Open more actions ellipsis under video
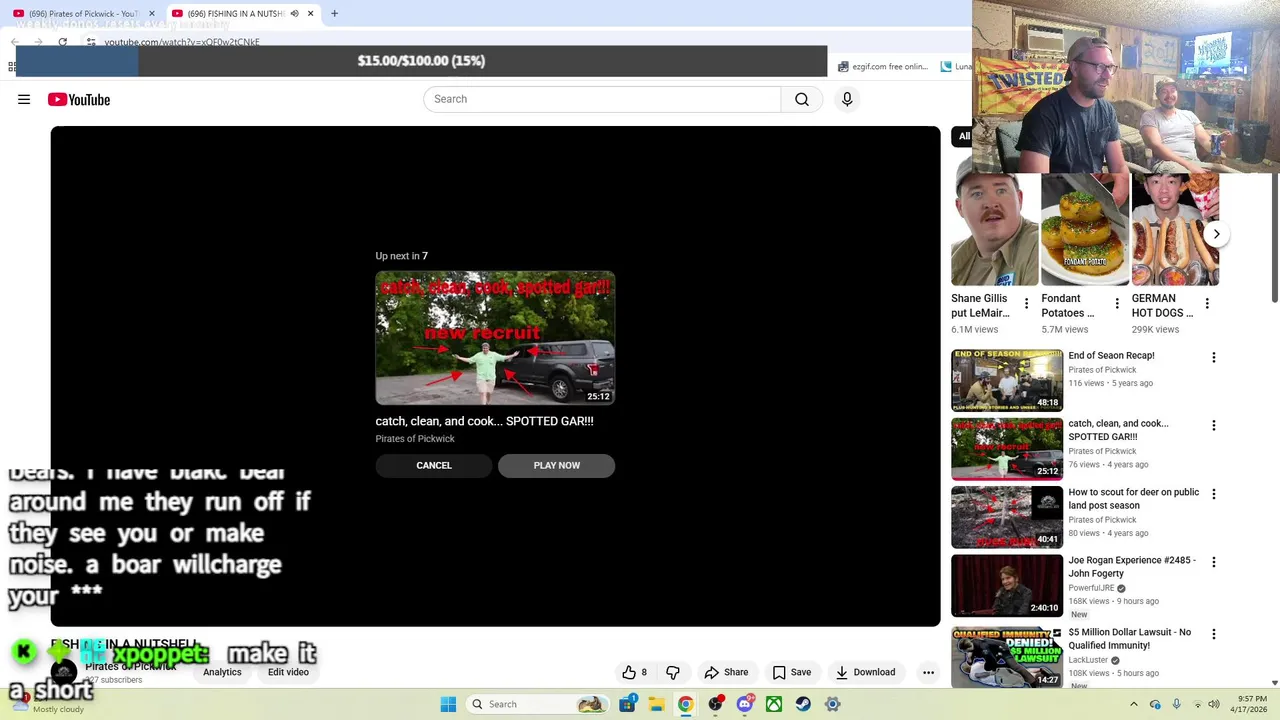 928,672
